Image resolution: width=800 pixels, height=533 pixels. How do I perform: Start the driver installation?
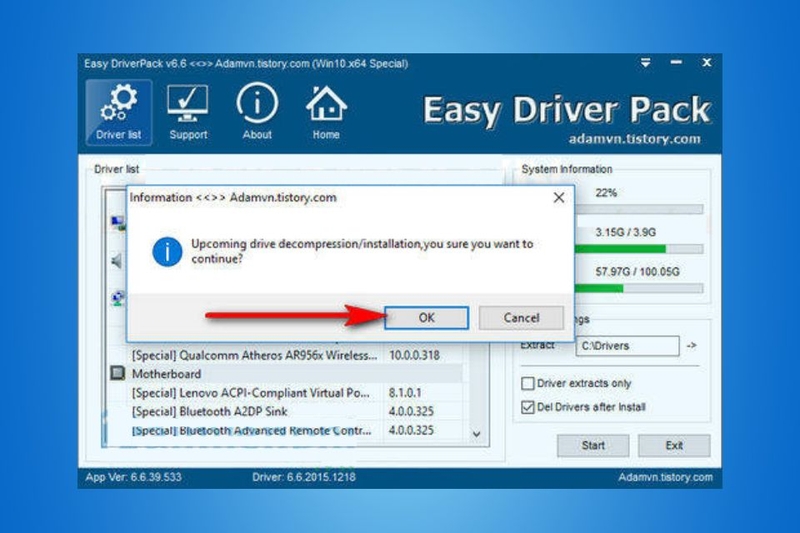(x=593, y=446)
